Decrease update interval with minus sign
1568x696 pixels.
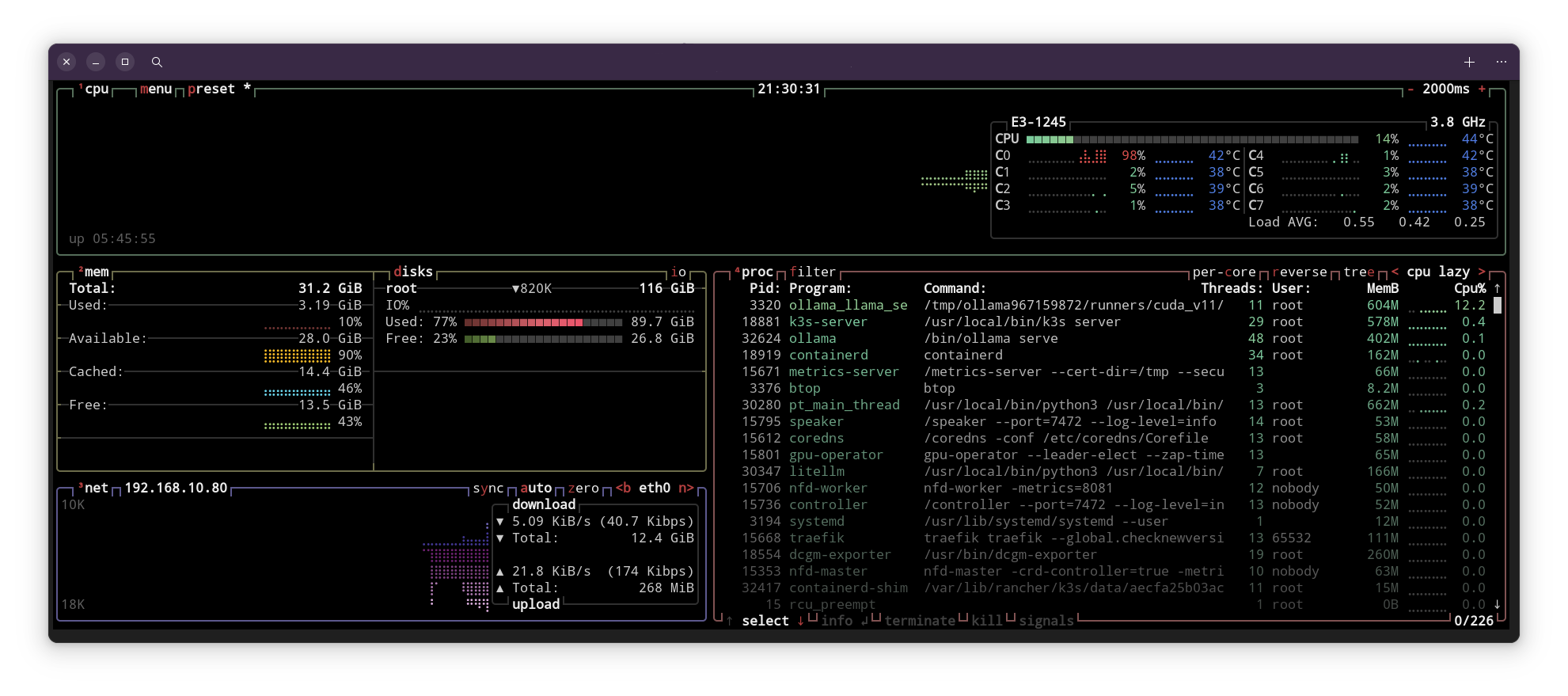pyautogui.click(x=1410, y=89)
